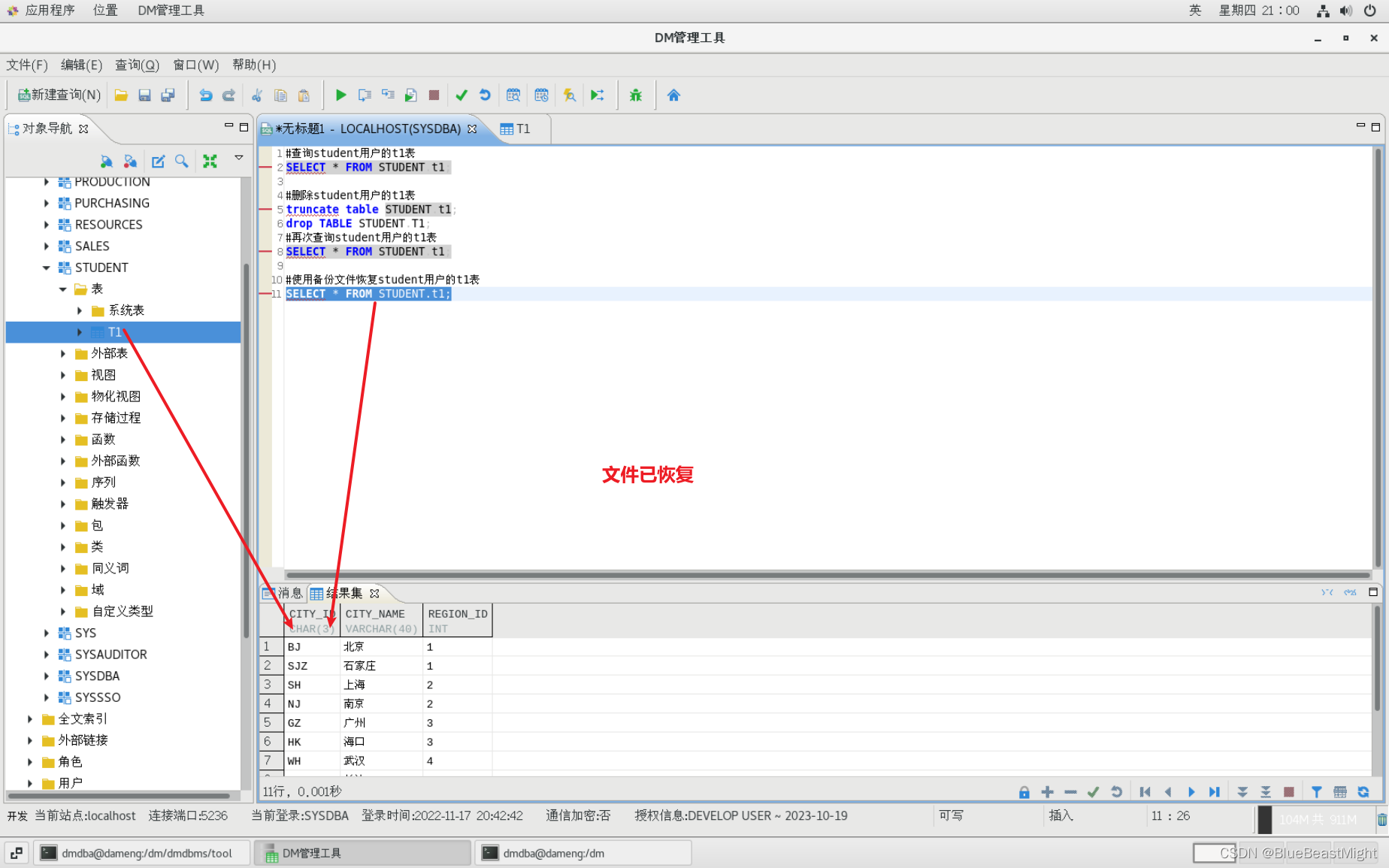Toggle the result set edit lock
The image size is (1389, 868).
click(x=1024, y=791)
